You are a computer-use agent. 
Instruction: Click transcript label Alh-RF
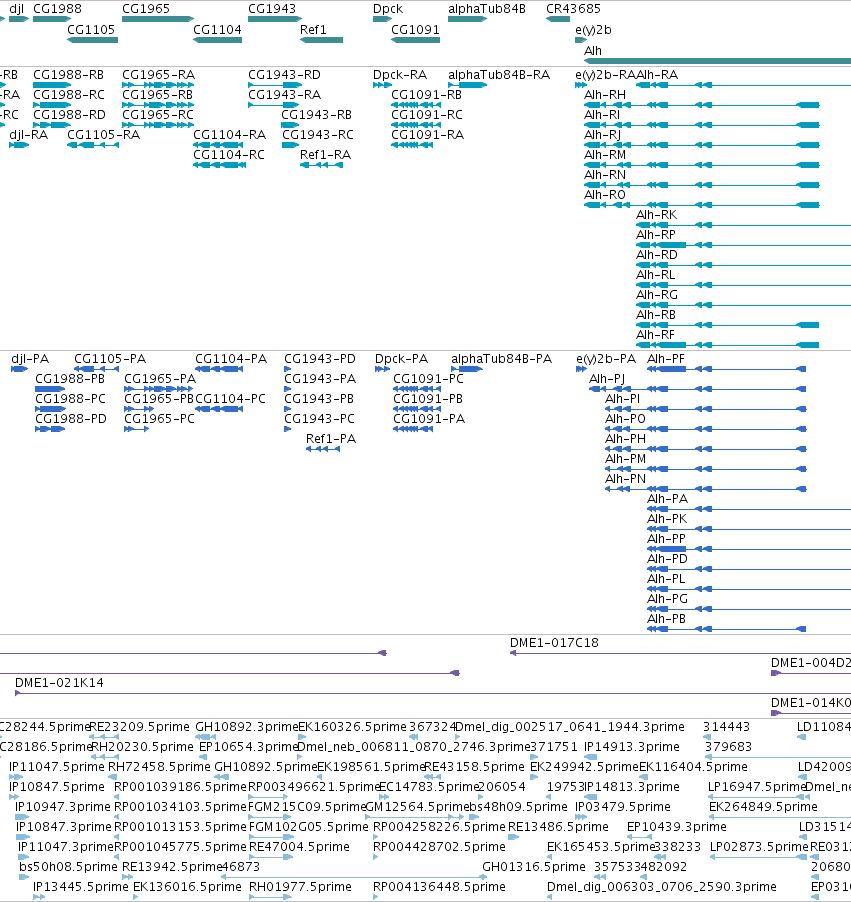tap(655, 335)
